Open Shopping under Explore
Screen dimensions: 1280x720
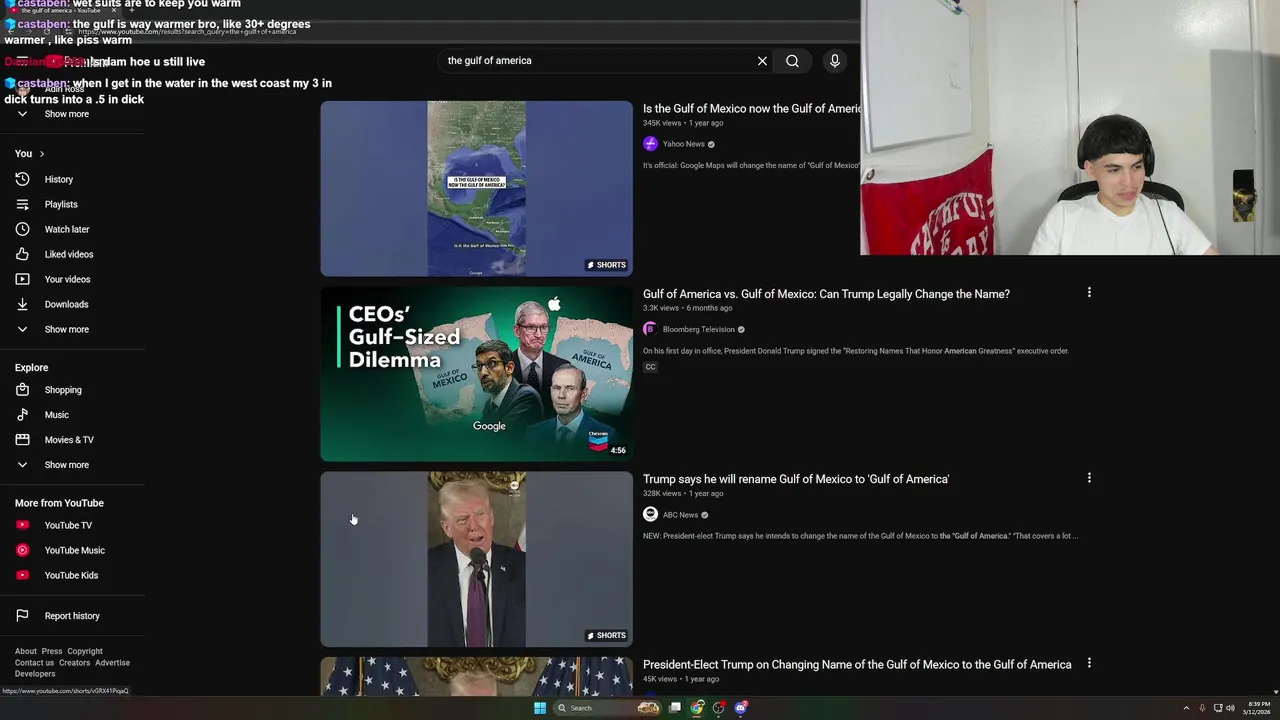coord(63,390)
